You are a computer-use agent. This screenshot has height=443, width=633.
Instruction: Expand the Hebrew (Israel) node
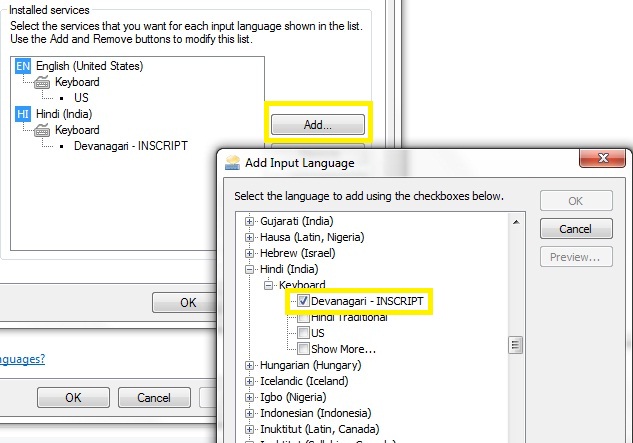(x=249, y=253)
